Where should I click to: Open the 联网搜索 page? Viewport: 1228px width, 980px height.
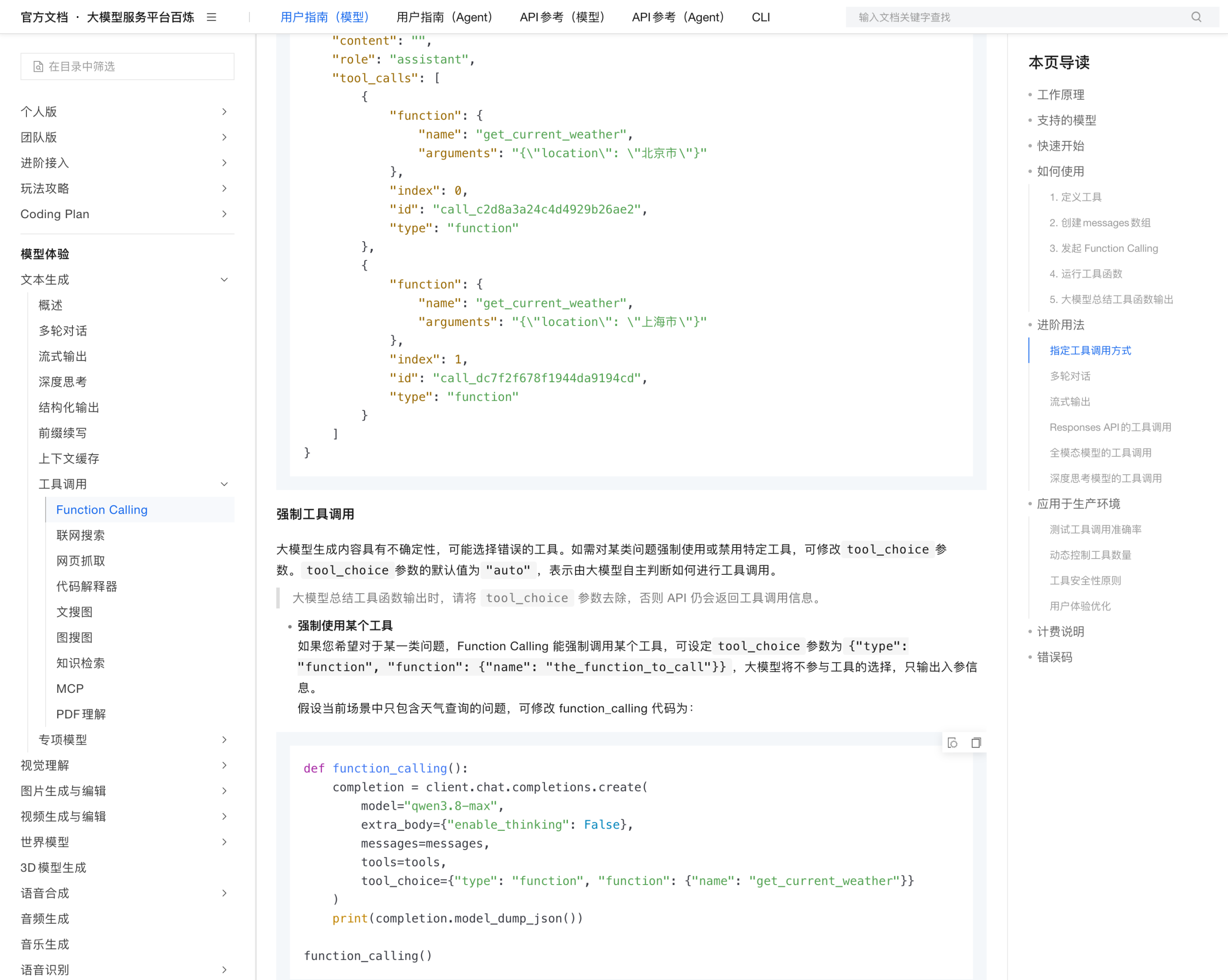(x=80, y=535)
